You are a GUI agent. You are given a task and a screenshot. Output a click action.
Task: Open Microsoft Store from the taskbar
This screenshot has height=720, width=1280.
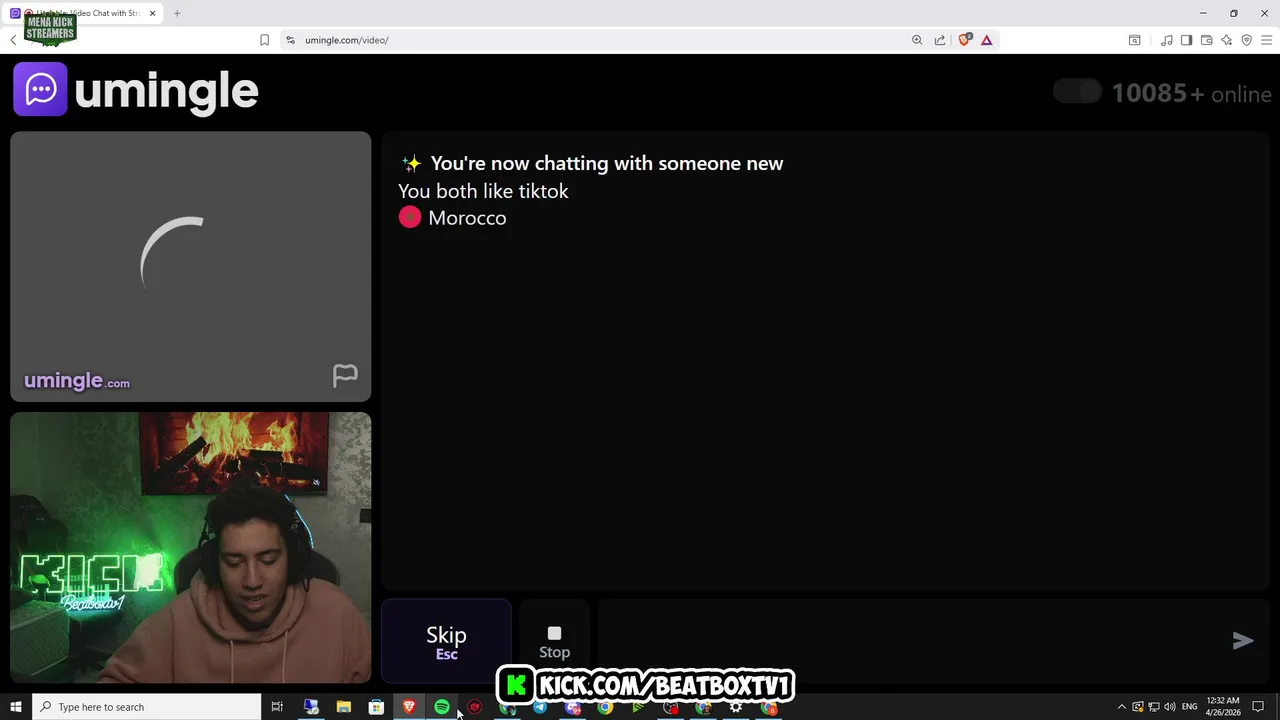(x=376, y=707)
